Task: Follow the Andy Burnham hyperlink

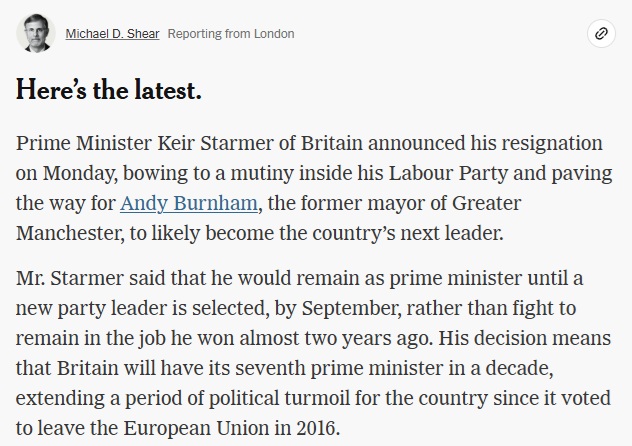Action: 189,203
